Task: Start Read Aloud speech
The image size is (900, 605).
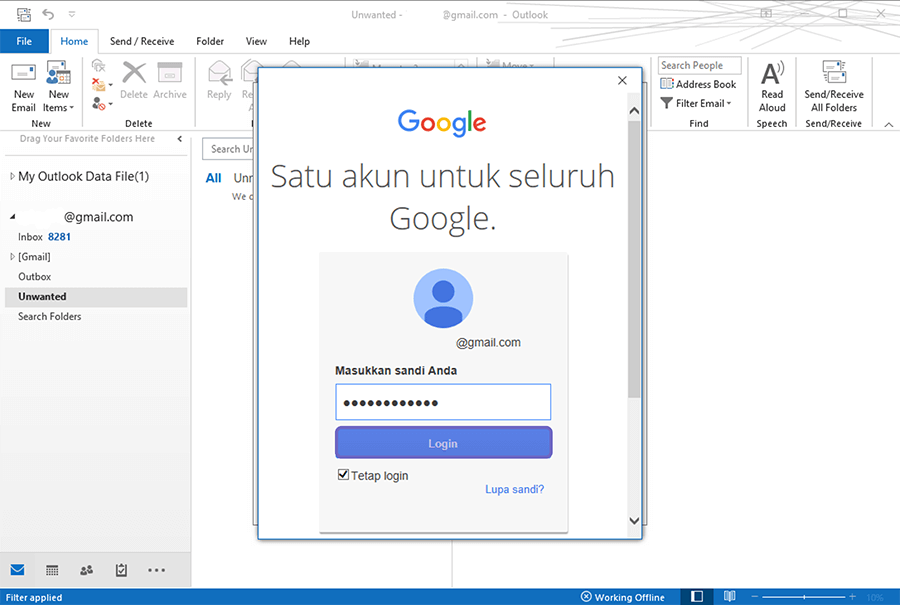Action: [x=772, y=87]
